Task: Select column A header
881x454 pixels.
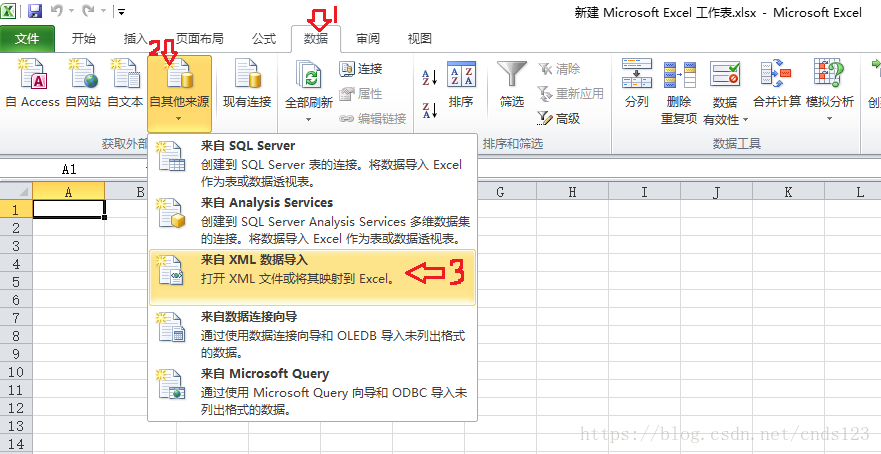Action: point(69,192)
